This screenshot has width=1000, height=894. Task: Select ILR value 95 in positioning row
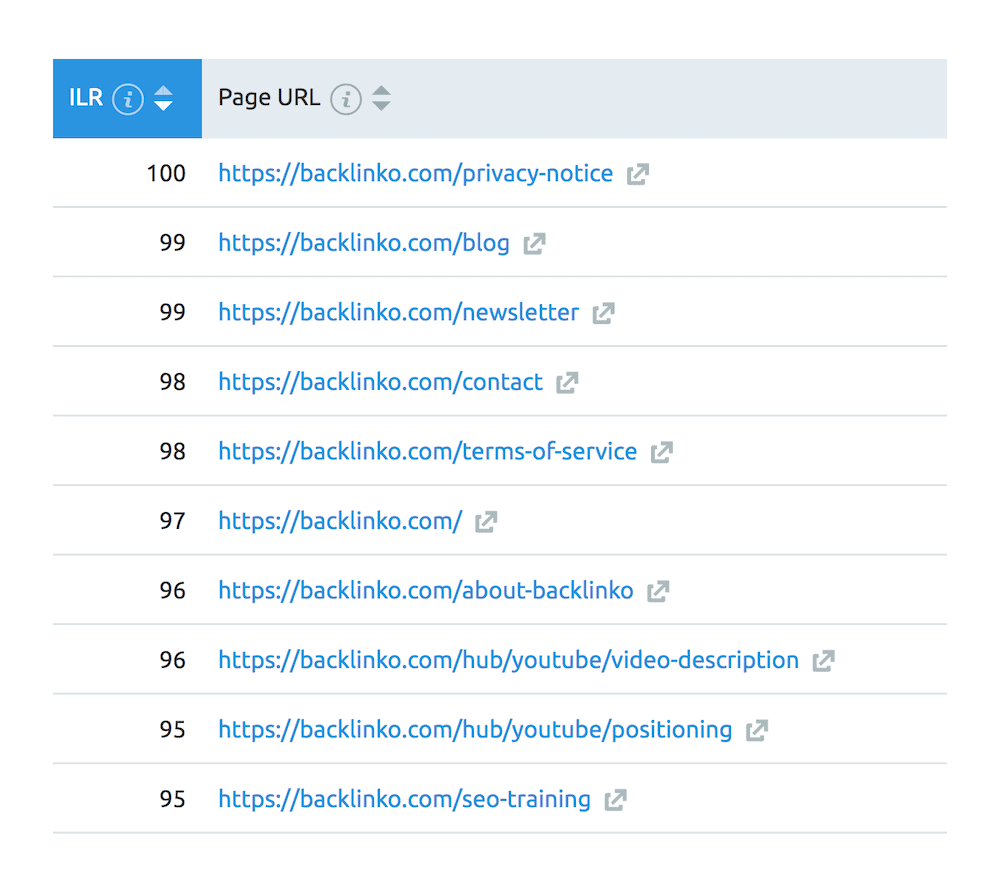[172, 729]
